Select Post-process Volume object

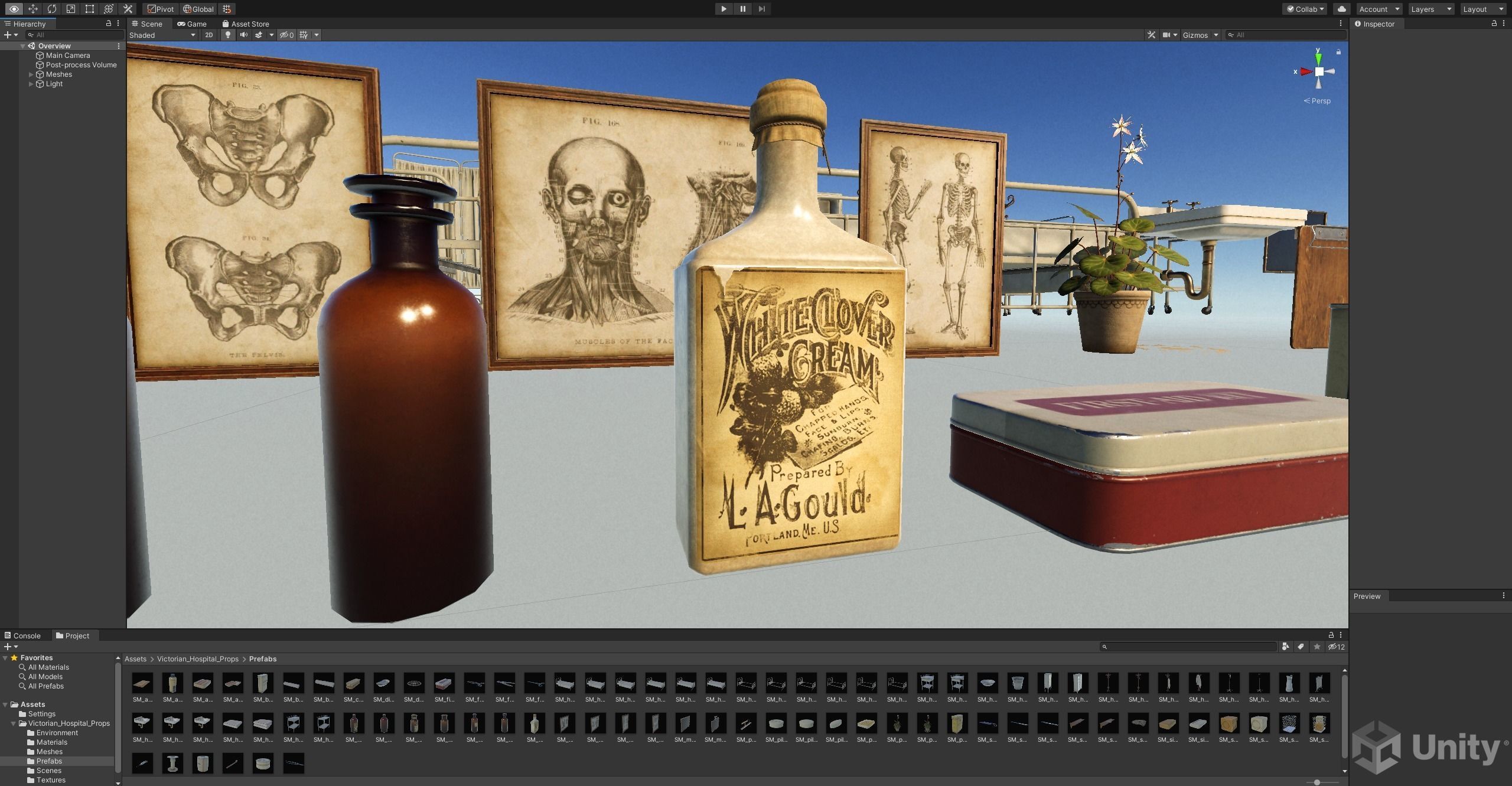(x=81, y=65)
